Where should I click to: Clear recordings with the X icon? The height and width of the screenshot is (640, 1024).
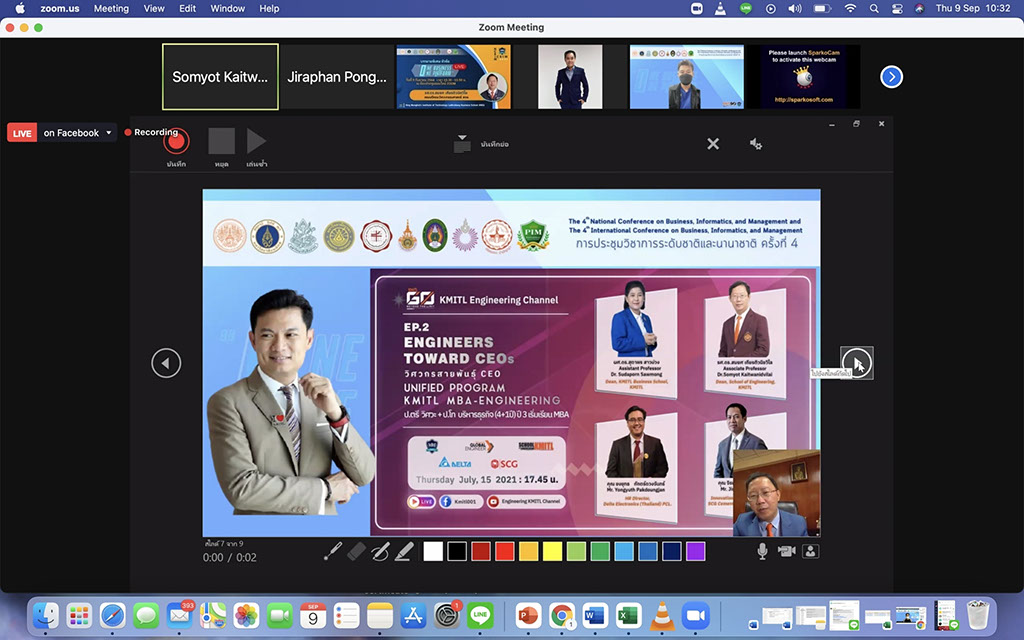tap(713, 144)
